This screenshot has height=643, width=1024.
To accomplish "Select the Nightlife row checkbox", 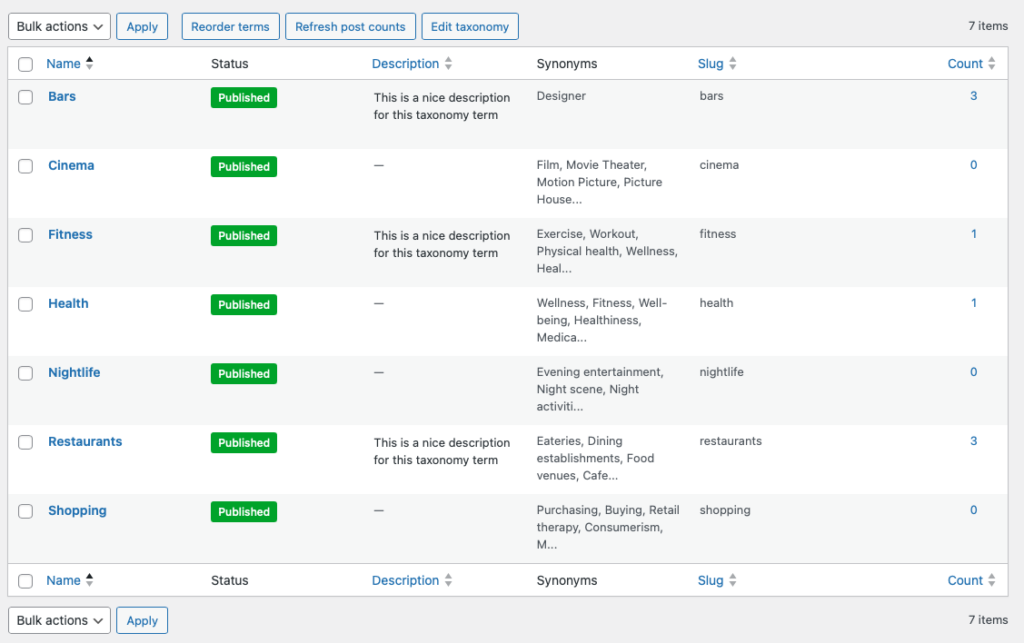I will 26,373.
